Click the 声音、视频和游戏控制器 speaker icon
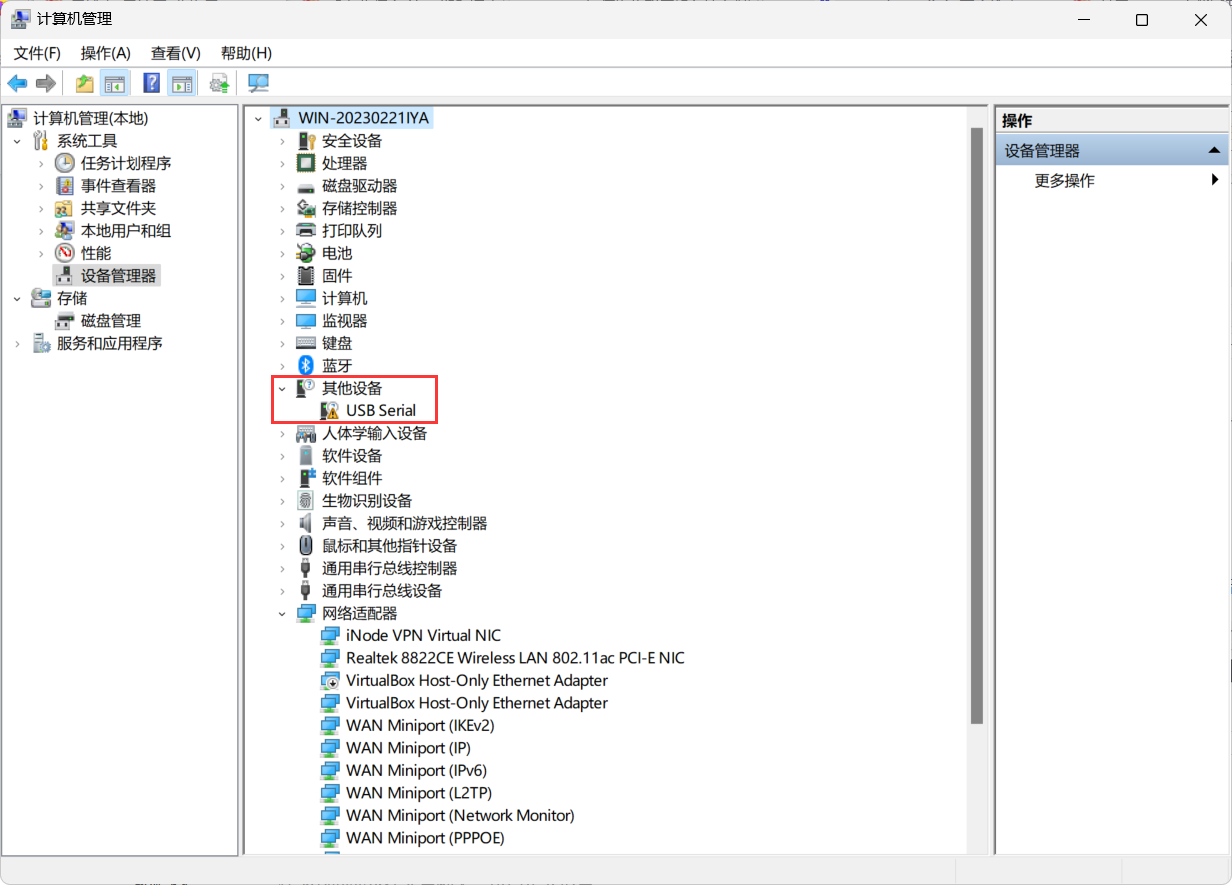The image size is (1232, 885). click(306, 523)
